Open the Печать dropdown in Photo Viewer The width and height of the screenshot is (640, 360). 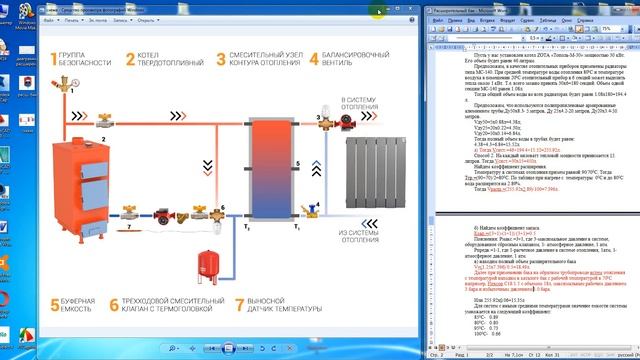coord(73,20)
